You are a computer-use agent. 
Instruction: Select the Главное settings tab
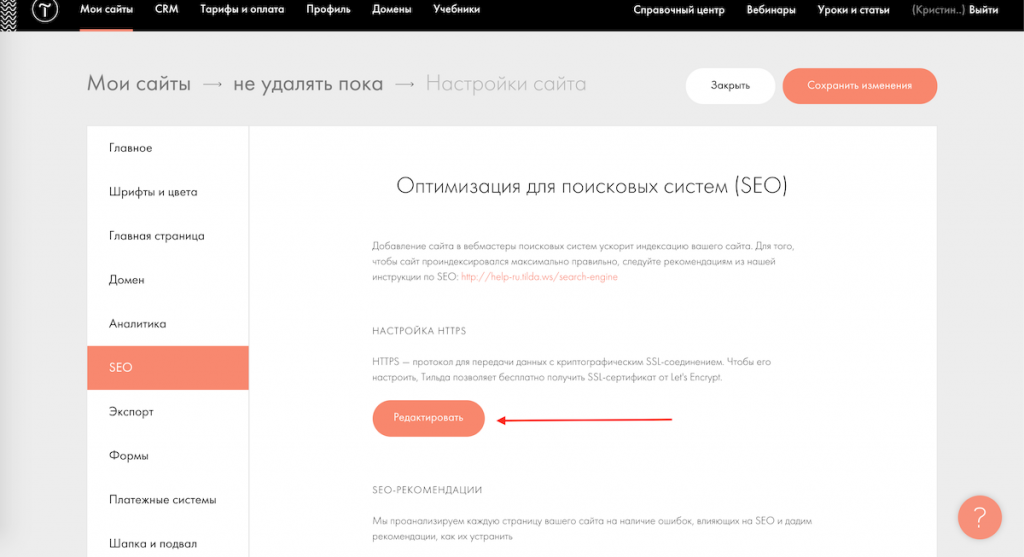coord(131,148)
